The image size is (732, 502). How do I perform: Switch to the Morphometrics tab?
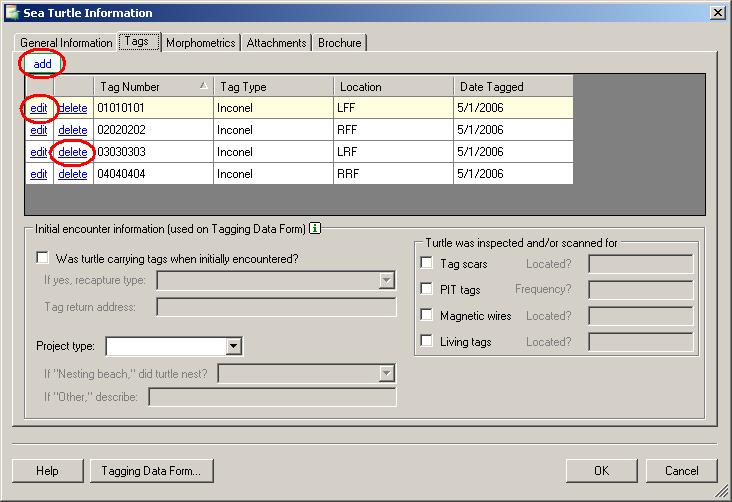pyautogui.click(x=201, y=43)
